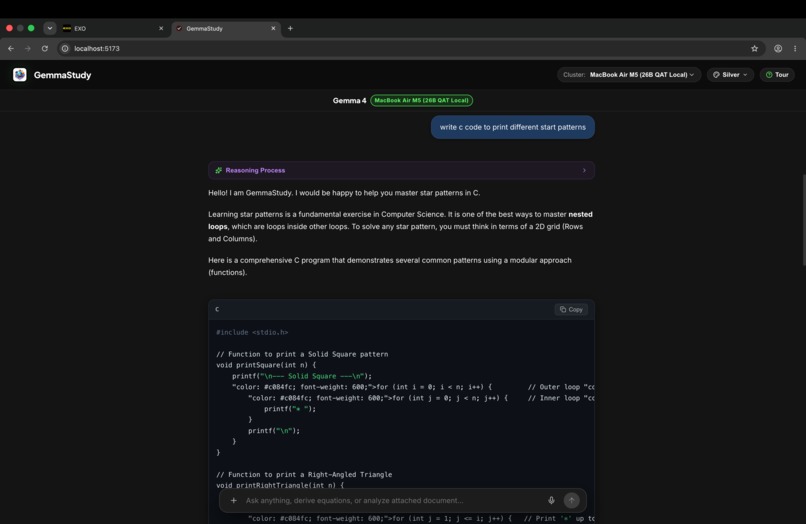Image resolution: width=806 pixels, height=524 pixels.
Task: Reload the localhost page
Action: (x=45, y=48)
